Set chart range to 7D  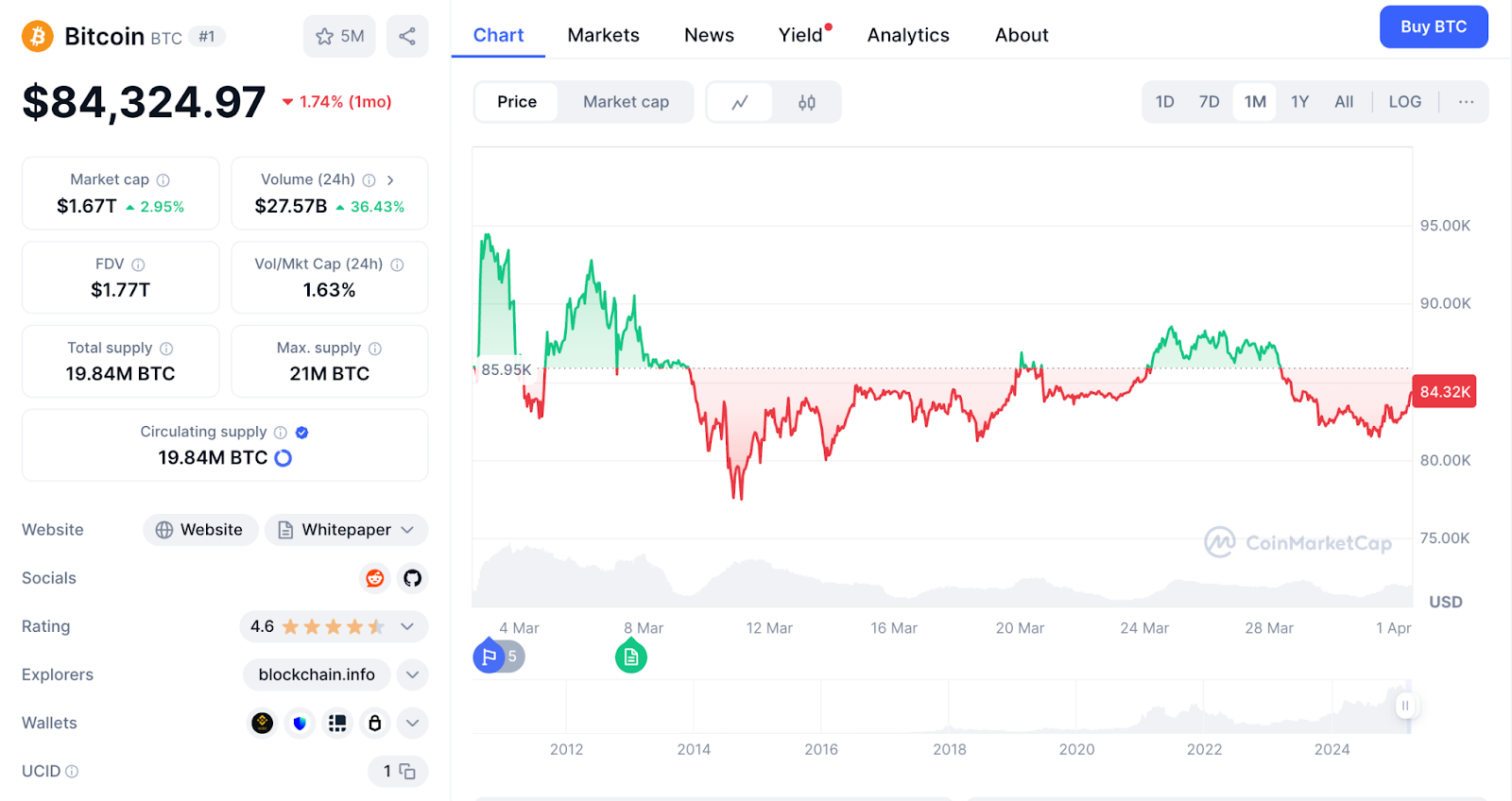pos(1210,102)
